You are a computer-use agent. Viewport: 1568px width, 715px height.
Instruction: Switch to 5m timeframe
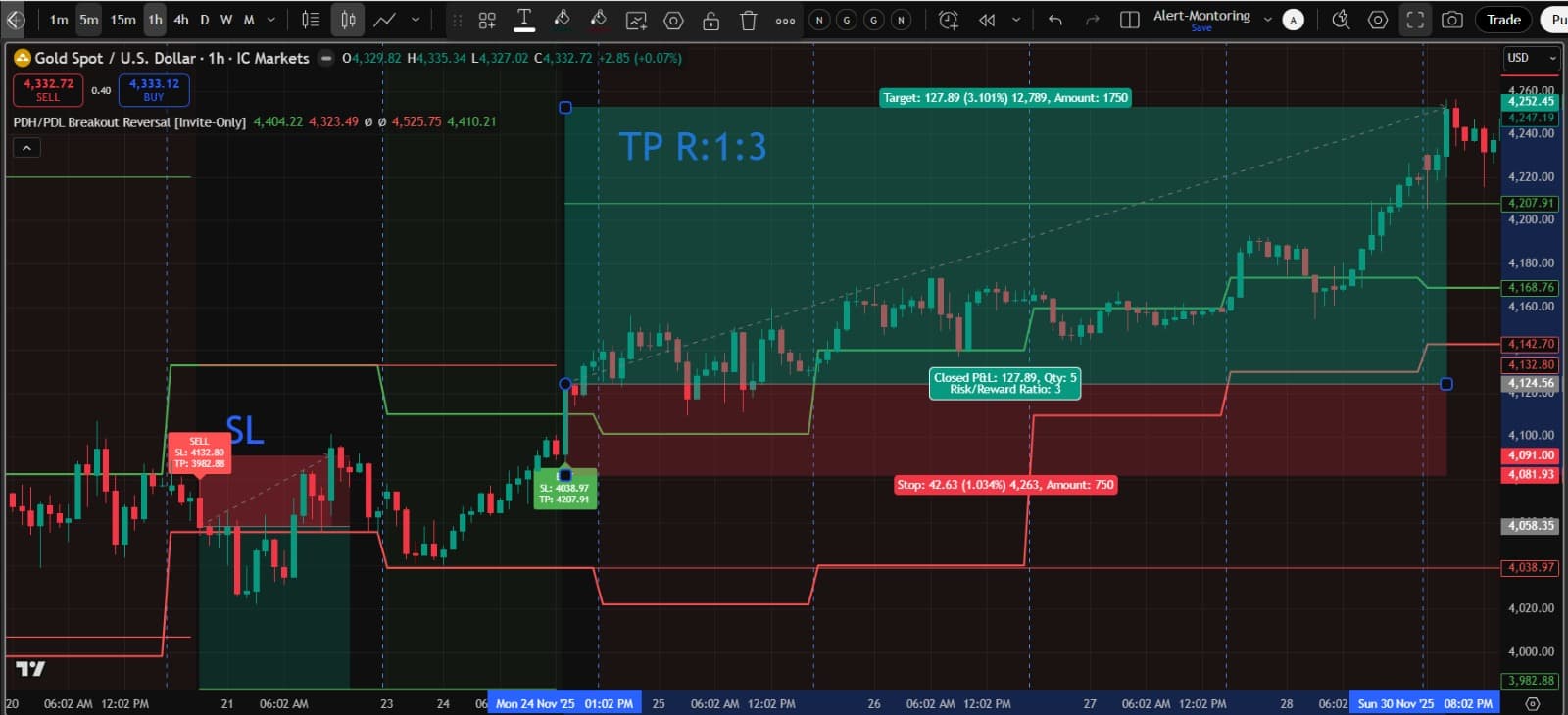point(89,20)
